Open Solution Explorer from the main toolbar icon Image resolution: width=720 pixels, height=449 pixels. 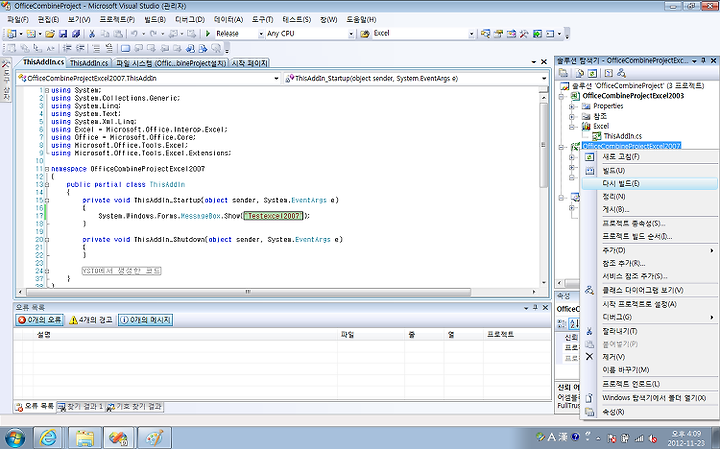pyautogui.click(x=485, y=34)
